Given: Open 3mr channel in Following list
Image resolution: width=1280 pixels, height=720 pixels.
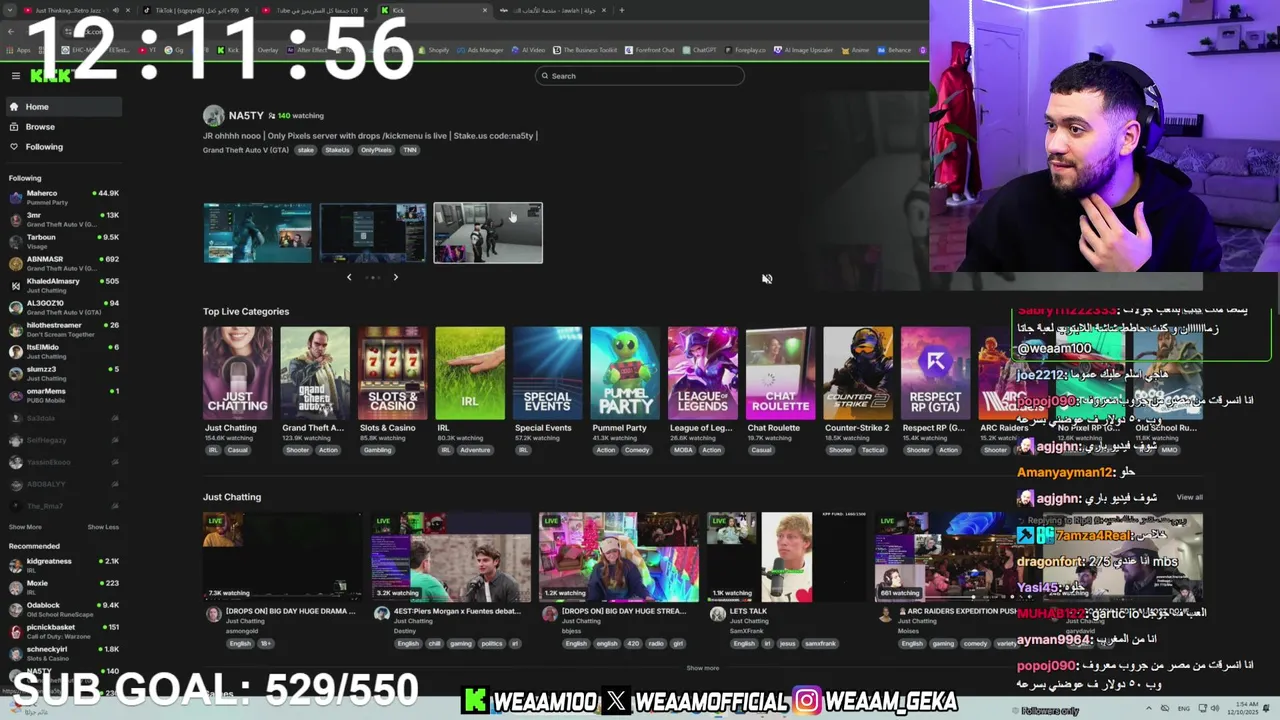Looking at the screenshot, I should [x=62, y=219].
